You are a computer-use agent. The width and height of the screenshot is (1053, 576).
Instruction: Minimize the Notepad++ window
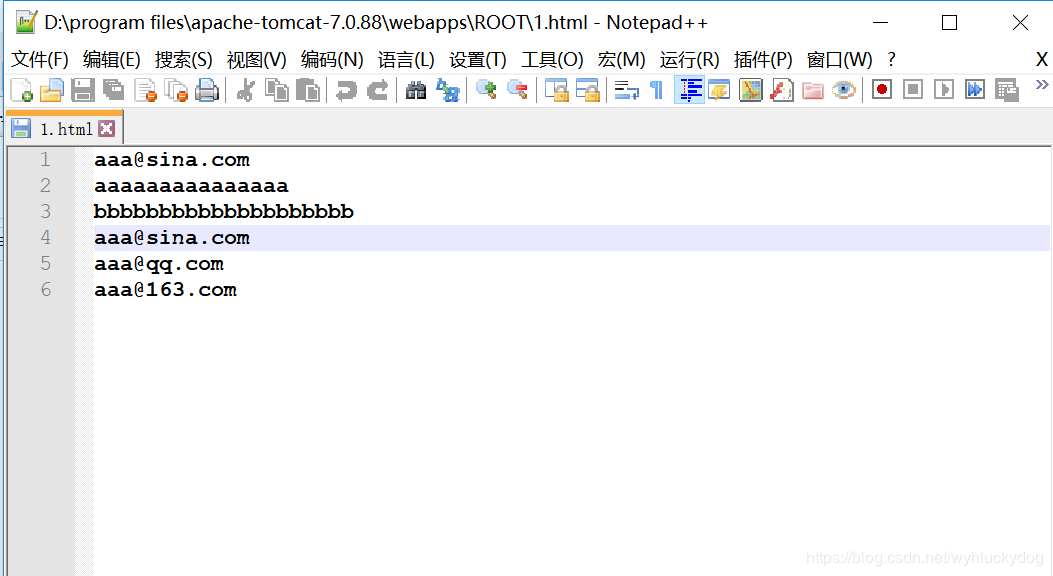[x=880, y=23]
